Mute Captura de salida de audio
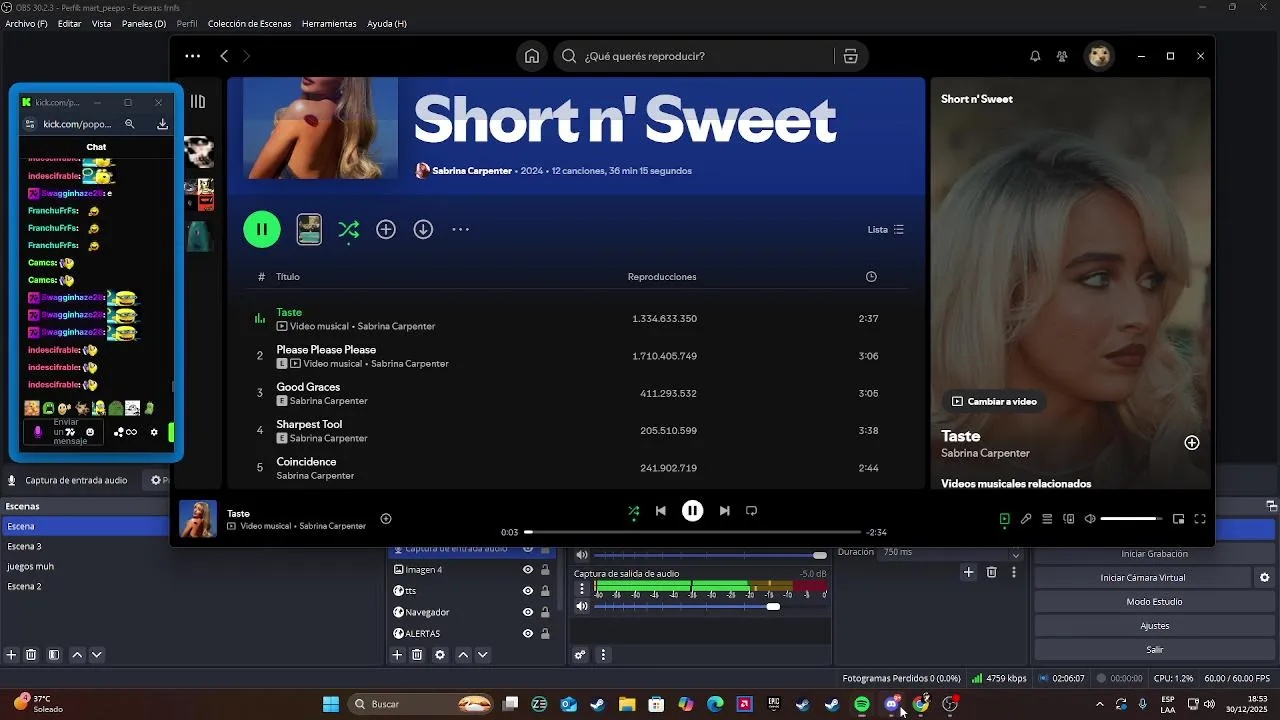The height and width of the screenshot is (720, 1280). [x=582, y=606]
